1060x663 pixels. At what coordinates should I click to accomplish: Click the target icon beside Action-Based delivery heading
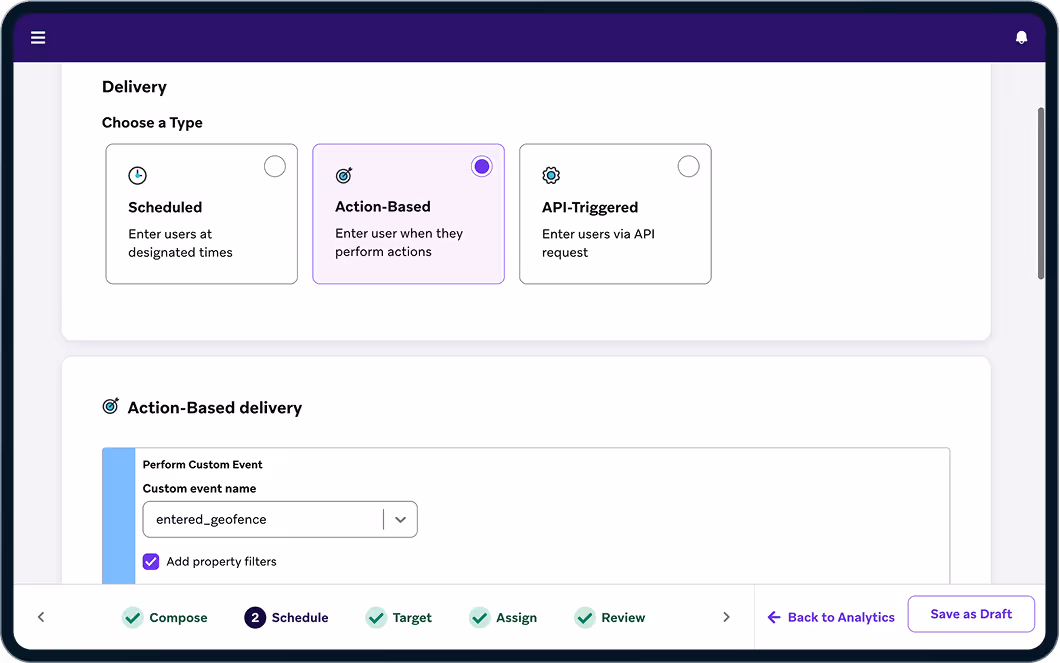(x=111, y=406)
